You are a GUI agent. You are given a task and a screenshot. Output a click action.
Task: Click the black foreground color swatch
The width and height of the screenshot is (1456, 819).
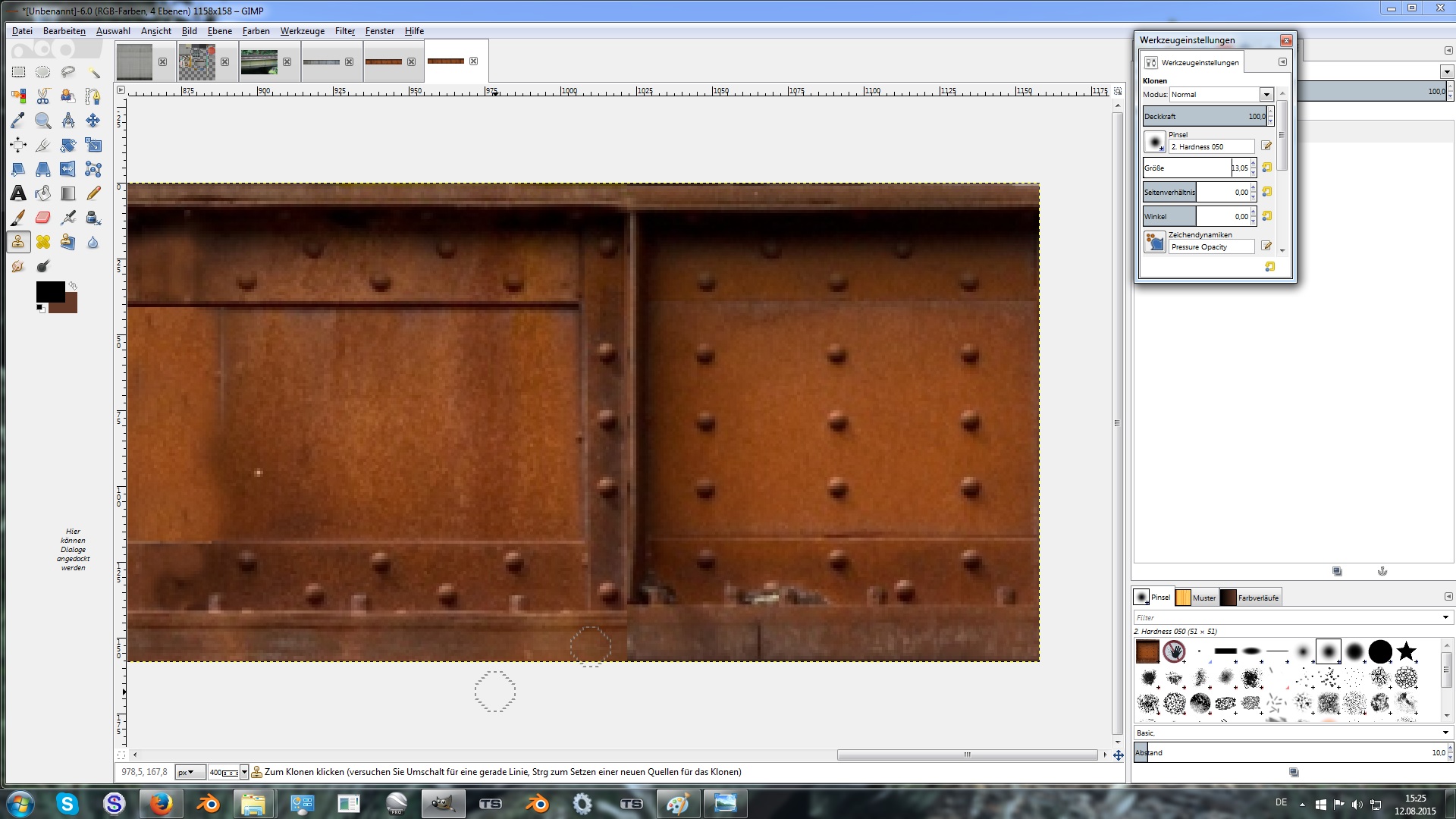[x=49, y=292]
